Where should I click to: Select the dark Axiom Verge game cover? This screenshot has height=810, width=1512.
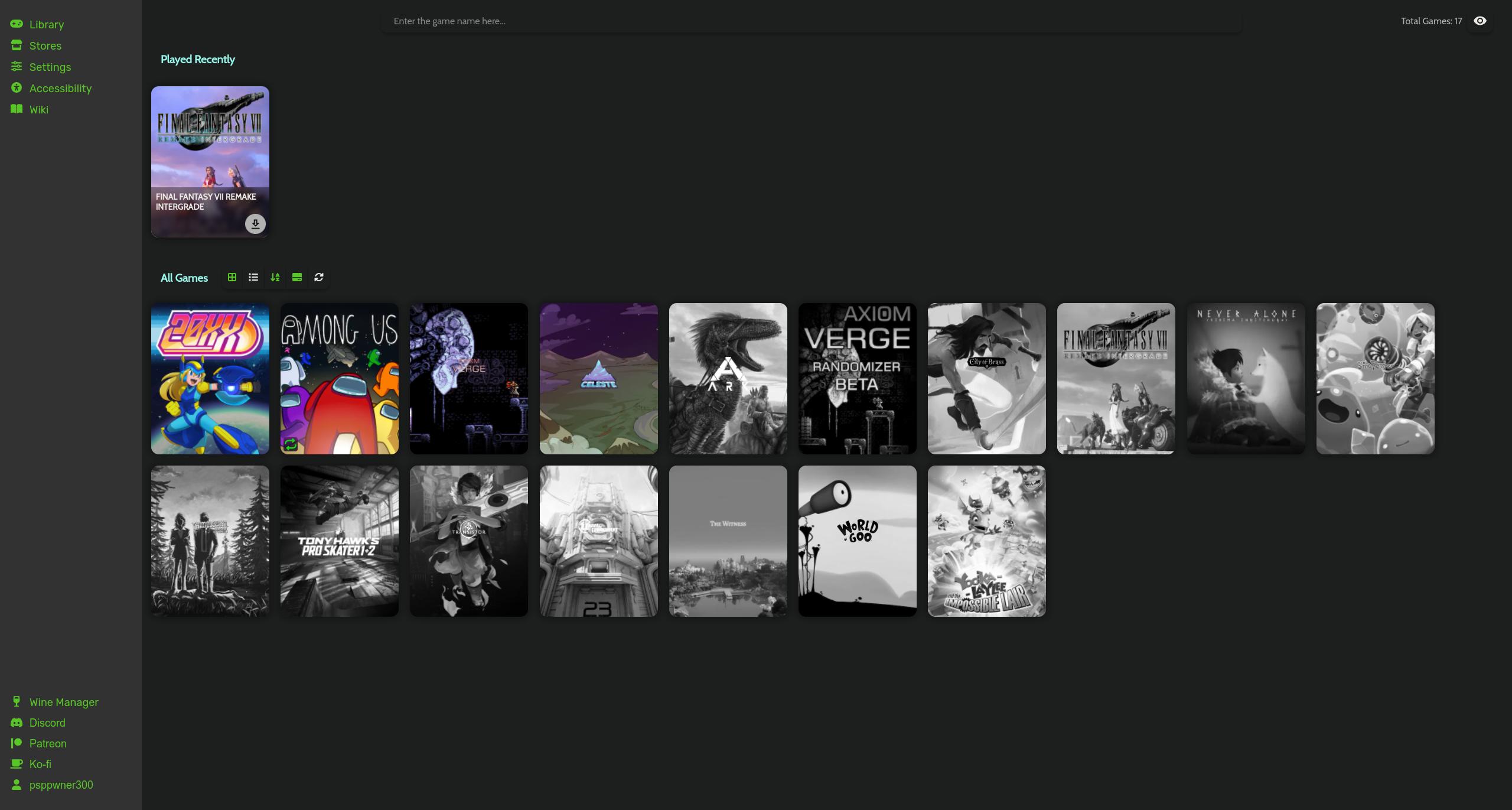(469, 379)
